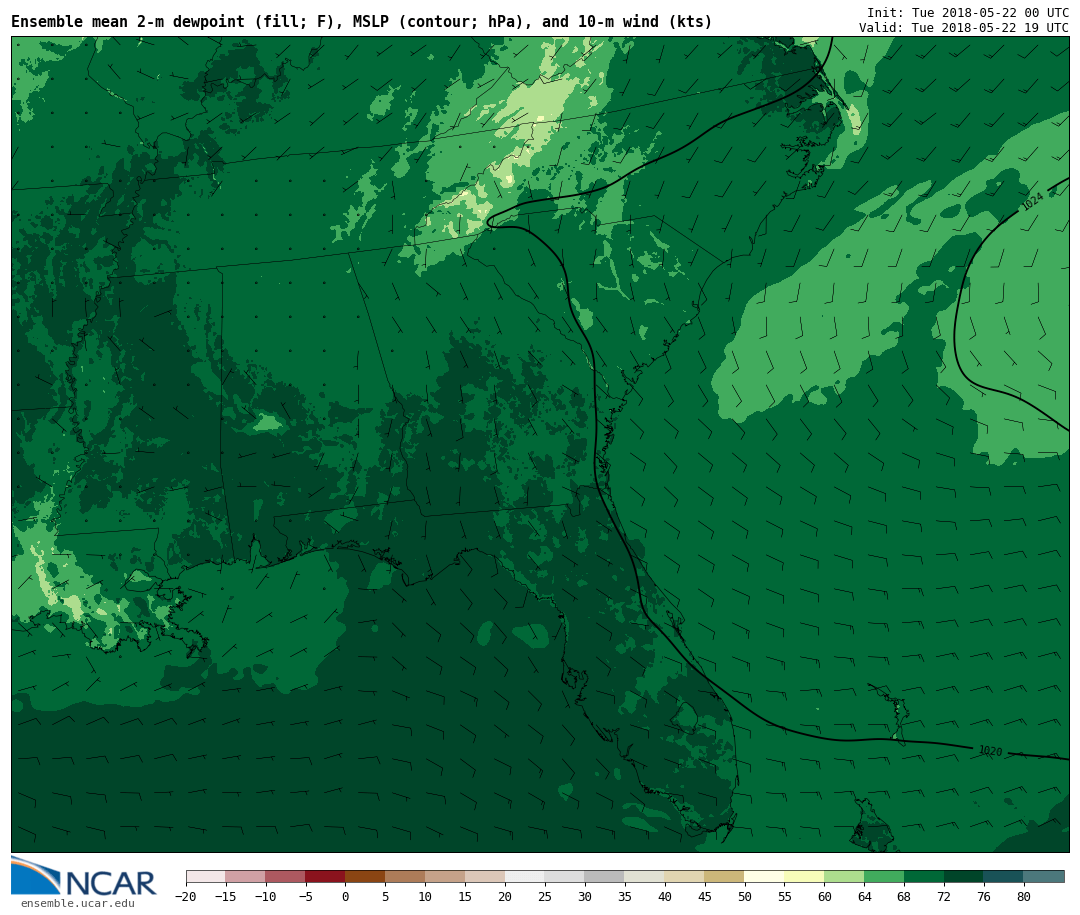
Task: Click the dark green swatch between 68 and 72
Action: (924, 876)
